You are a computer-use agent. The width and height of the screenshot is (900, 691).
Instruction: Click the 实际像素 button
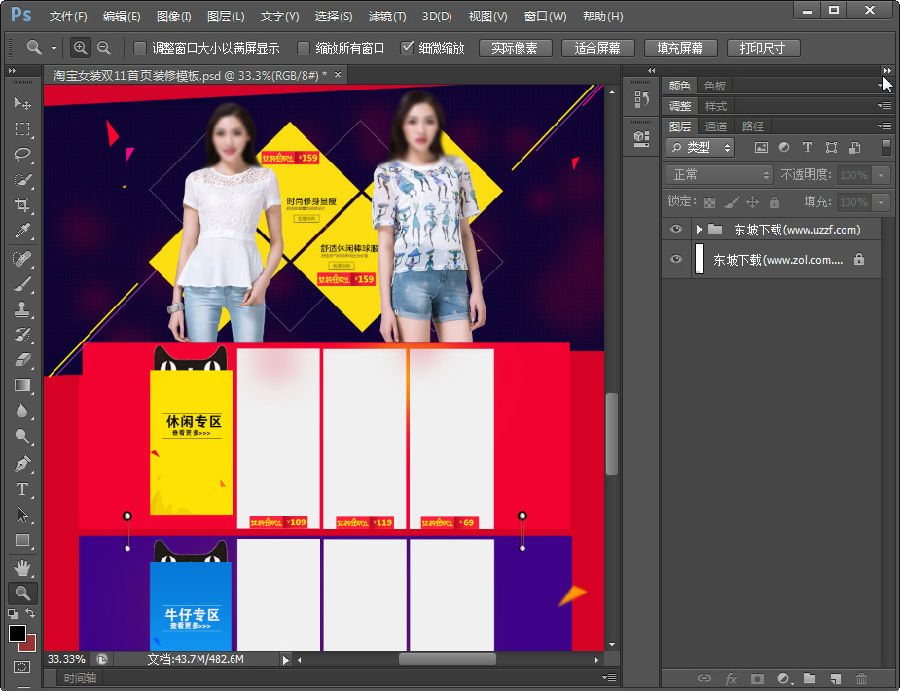point(515,48)
